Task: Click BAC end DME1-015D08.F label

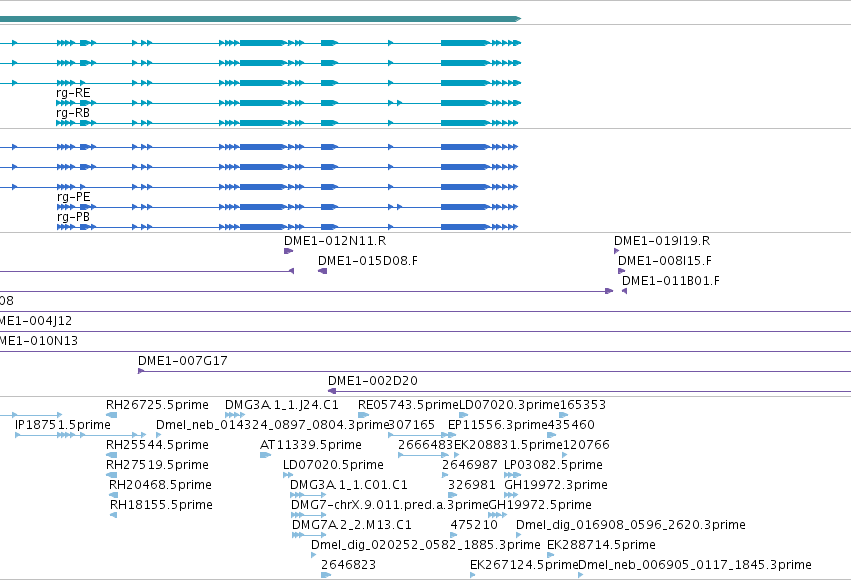Action: tap(368, 261)
